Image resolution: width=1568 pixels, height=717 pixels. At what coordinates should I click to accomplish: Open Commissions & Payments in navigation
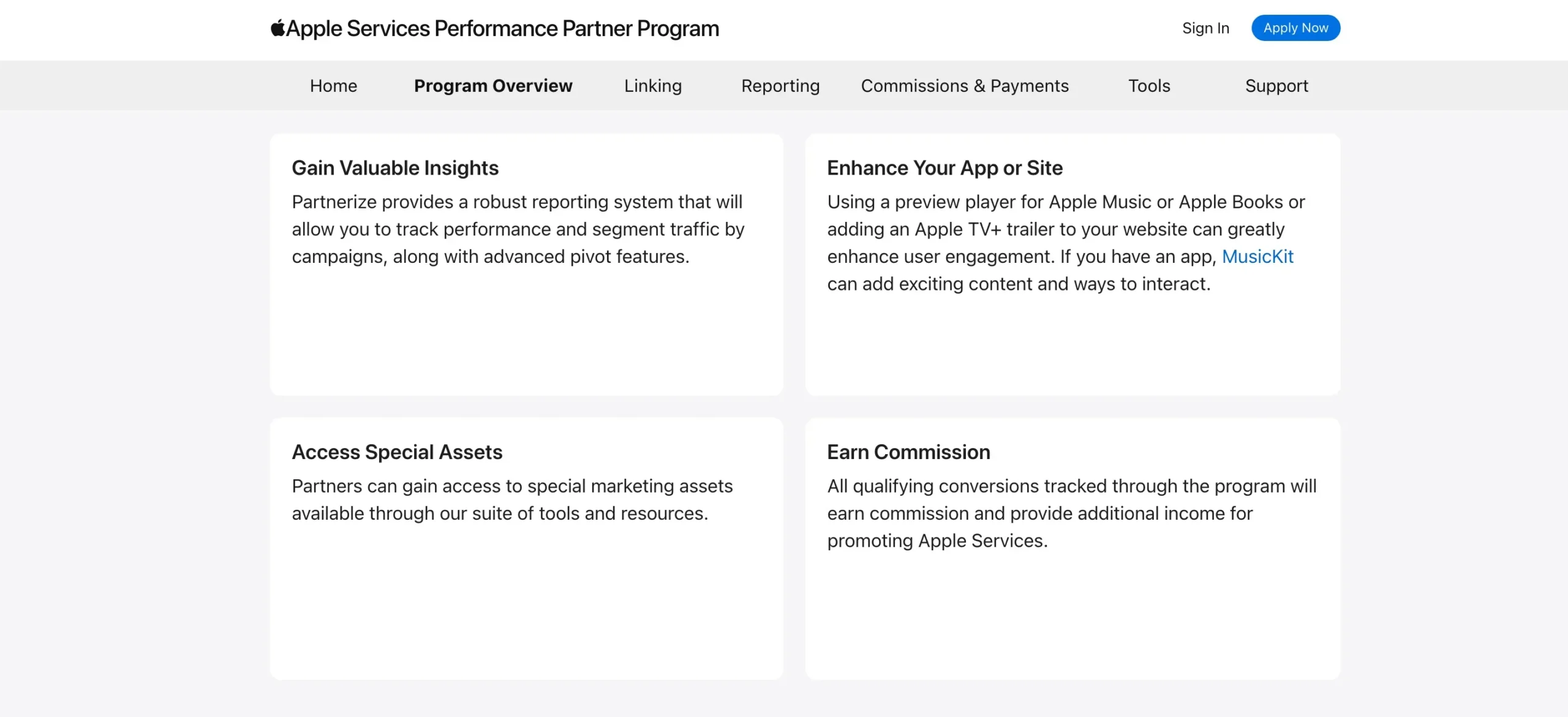click(x=965, y=86)
